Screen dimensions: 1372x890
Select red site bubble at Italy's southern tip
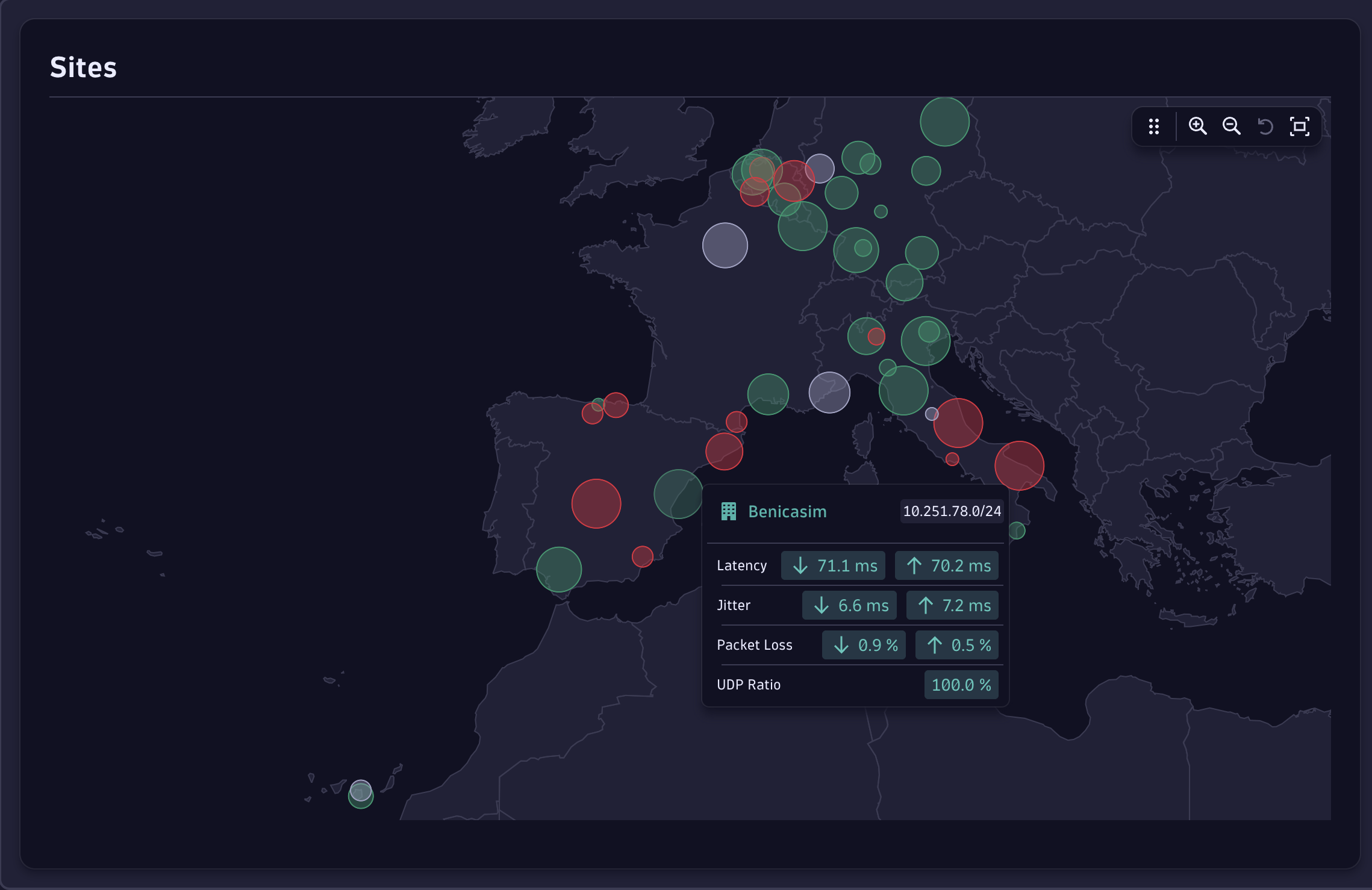[x=1019, y=465]
